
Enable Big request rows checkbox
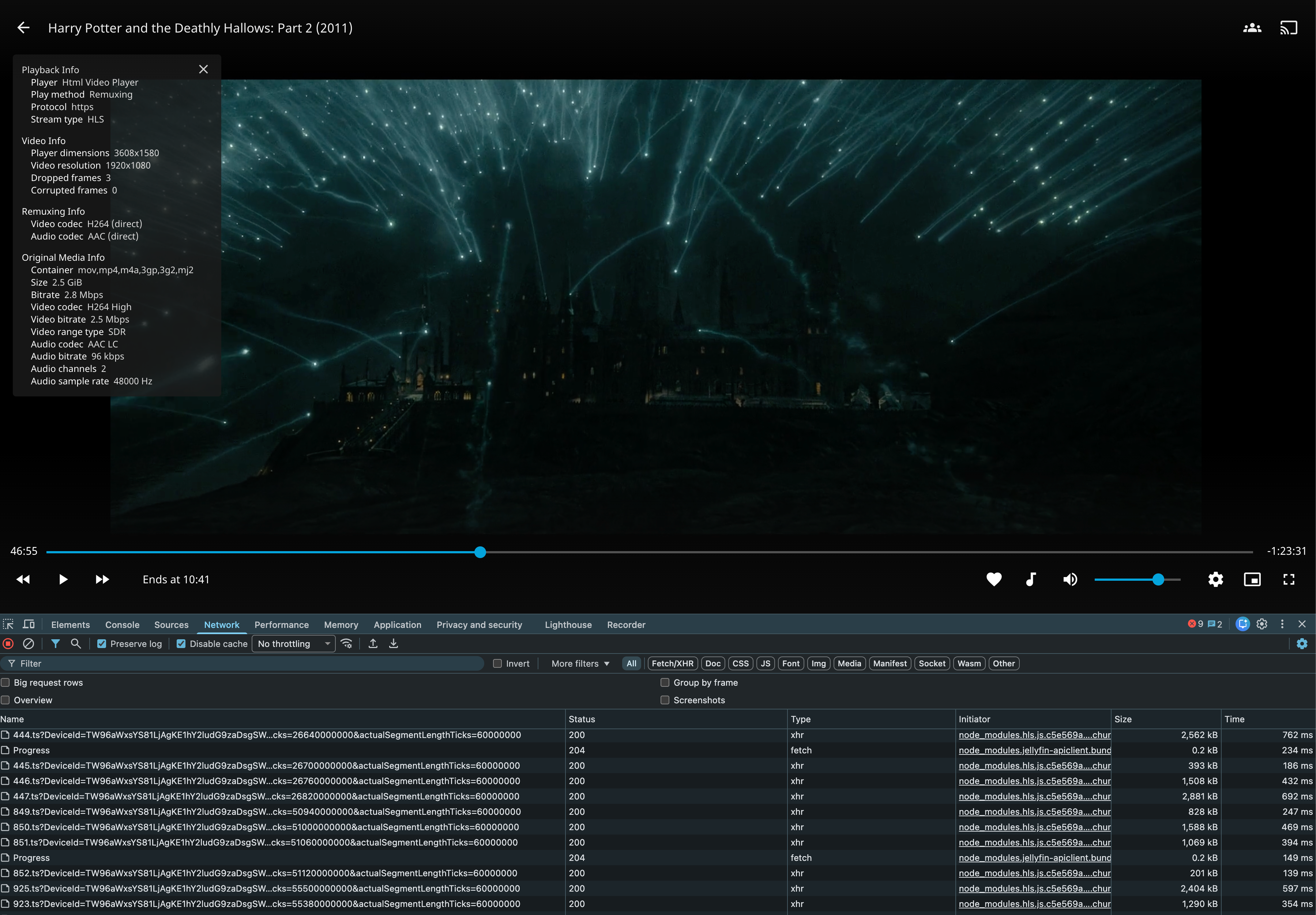(x=5, y=682)
